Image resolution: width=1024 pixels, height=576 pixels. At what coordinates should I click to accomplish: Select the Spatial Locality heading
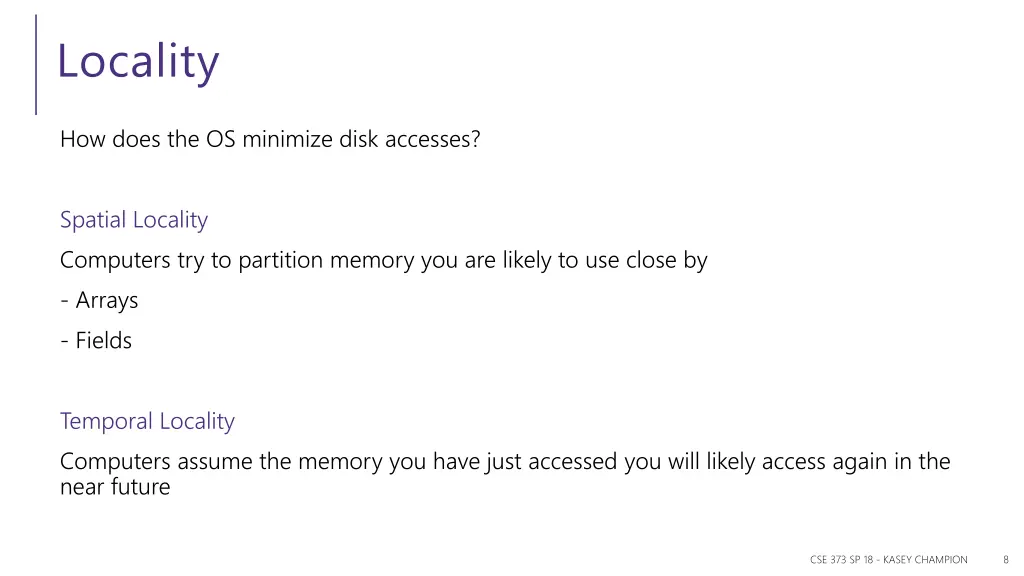134,220
